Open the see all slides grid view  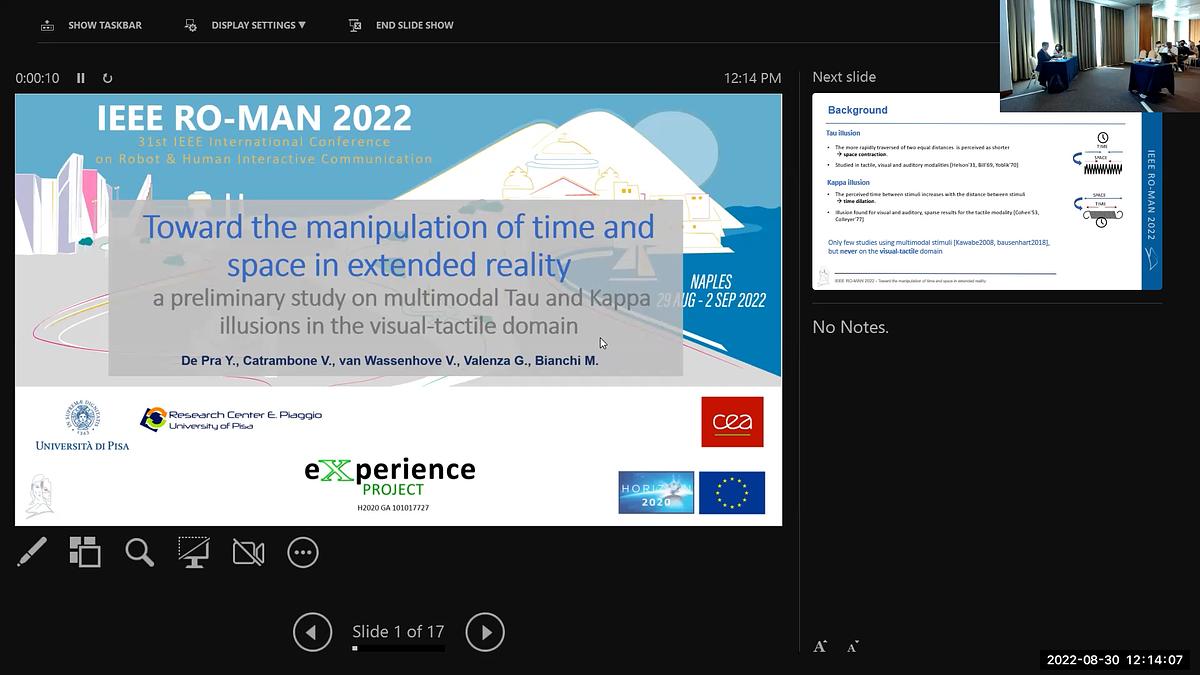click(85, 552)
